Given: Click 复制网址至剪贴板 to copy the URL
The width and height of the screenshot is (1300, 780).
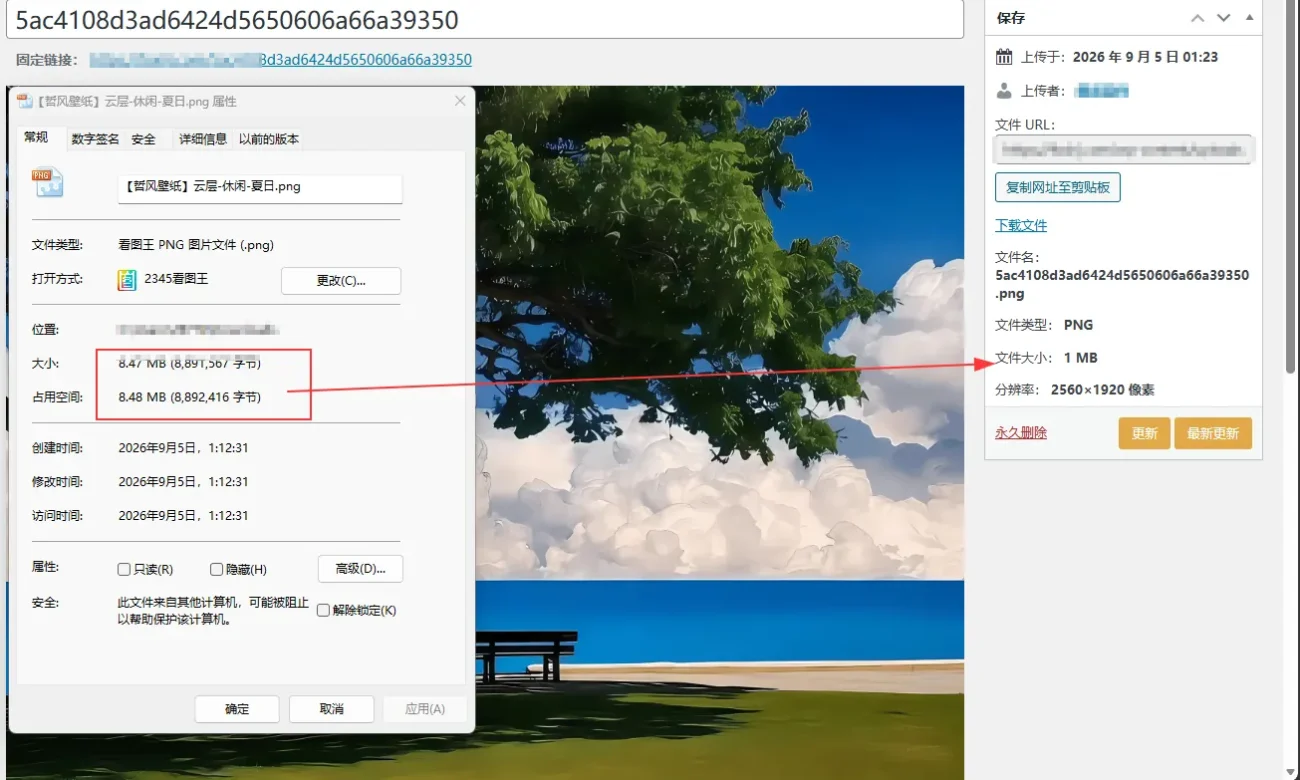Looking at the screenshot, I should pyautogui.click(x=1058, y=187).
